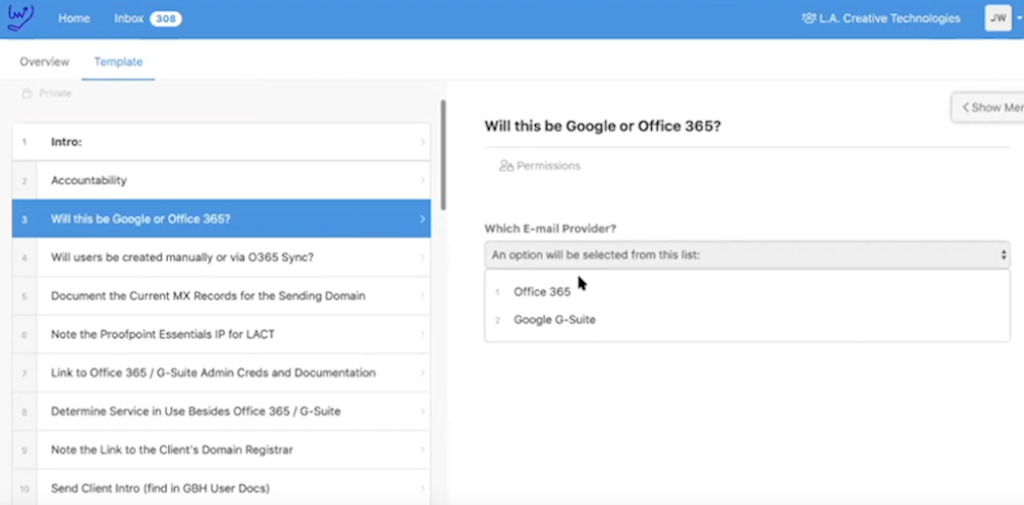Click the Show Menu button
Viewport: 1024px width, 505px height.
pyautogui.click(x=988, y=108)
